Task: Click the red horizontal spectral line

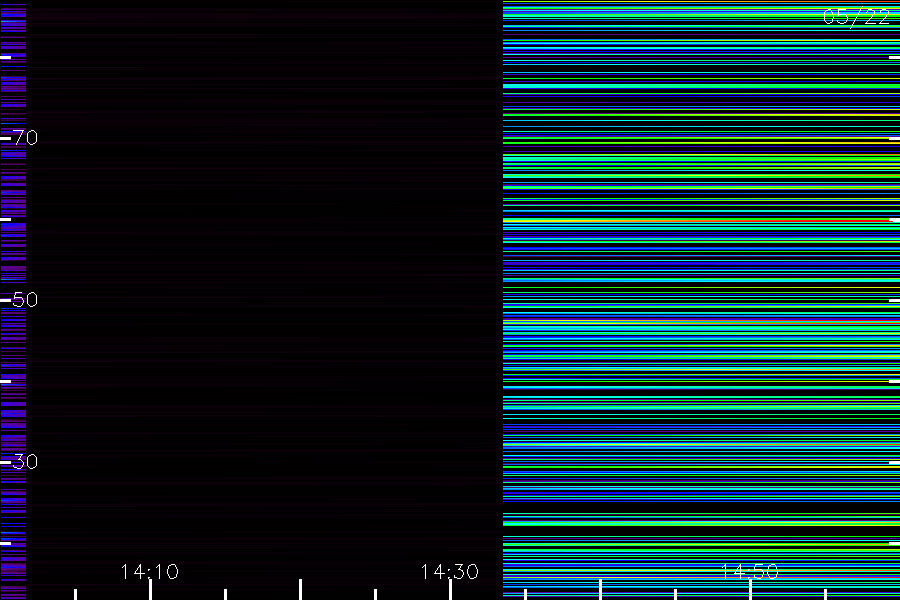Action: [x=697, y=220]
